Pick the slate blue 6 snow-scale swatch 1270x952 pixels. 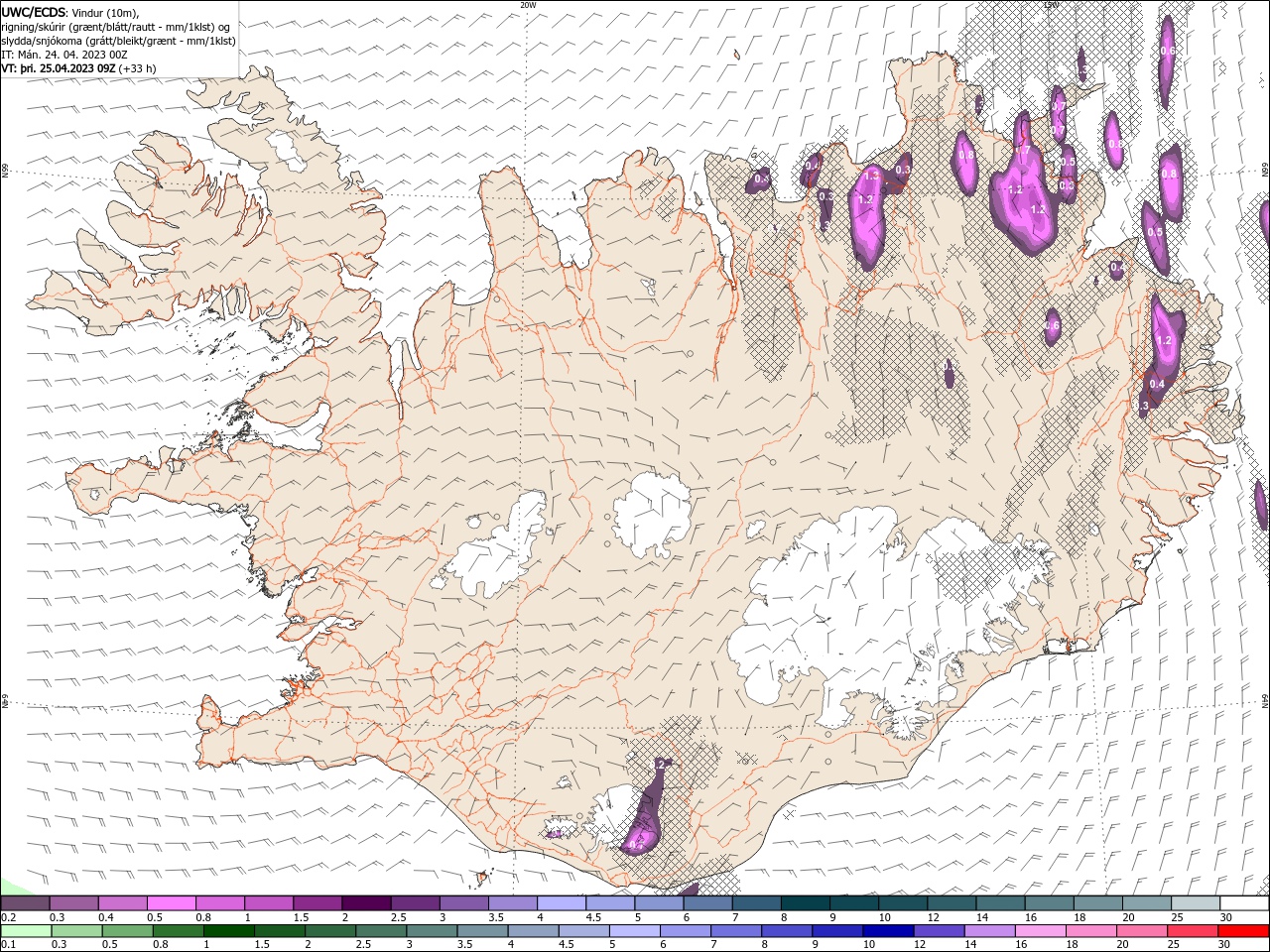coord(707,902)
